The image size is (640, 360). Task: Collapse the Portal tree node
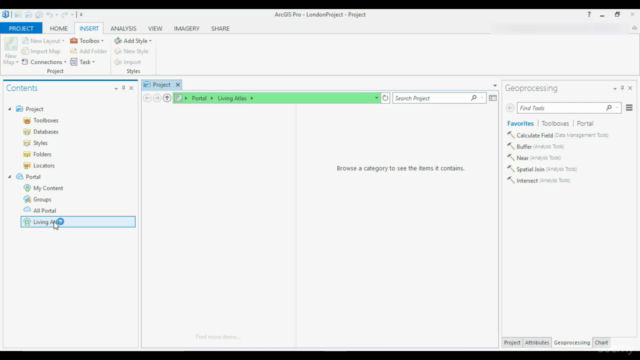[10, 177]
